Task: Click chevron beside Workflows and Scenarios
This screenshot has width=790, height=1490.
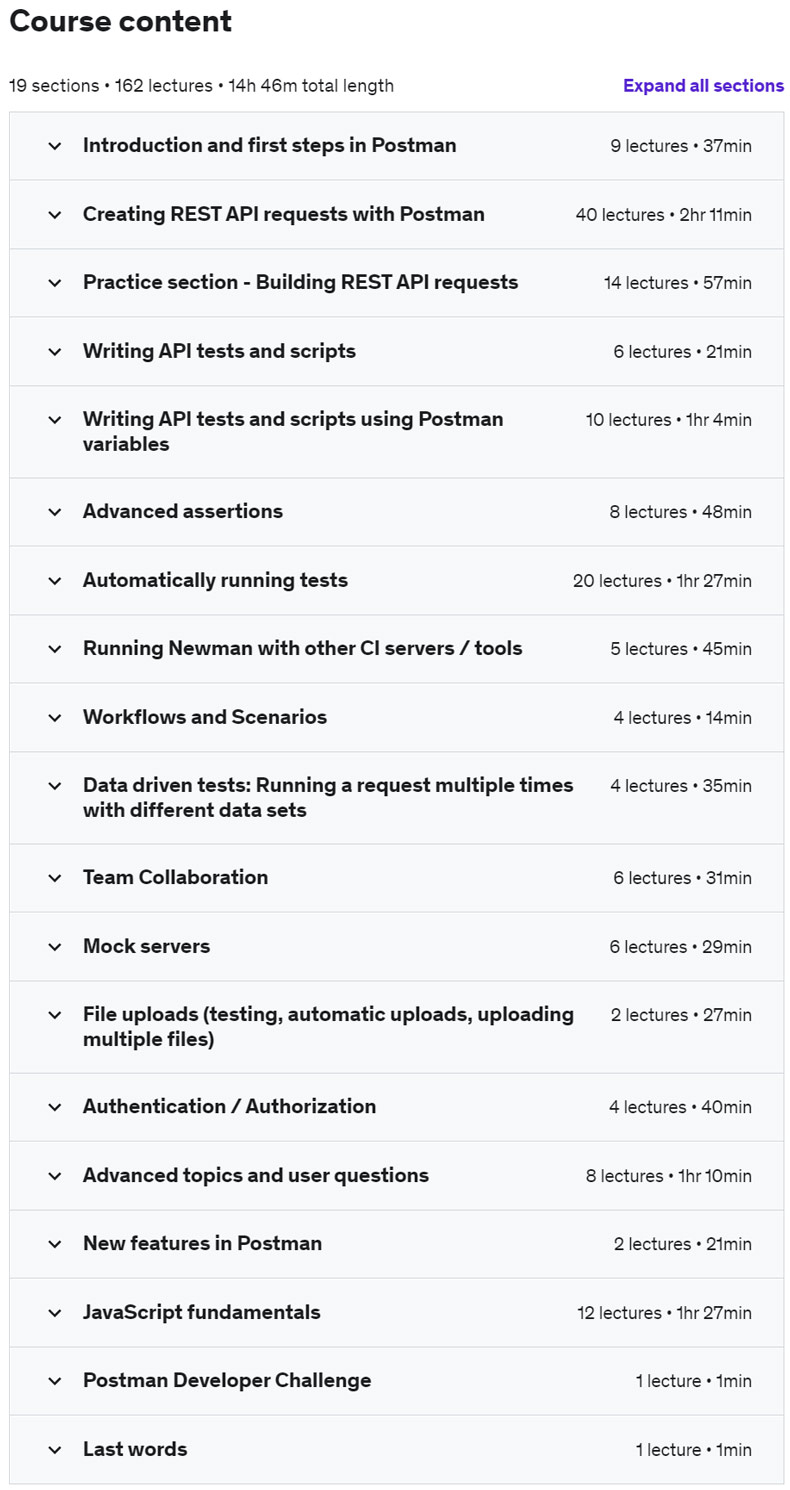Action: click(55, 717)
